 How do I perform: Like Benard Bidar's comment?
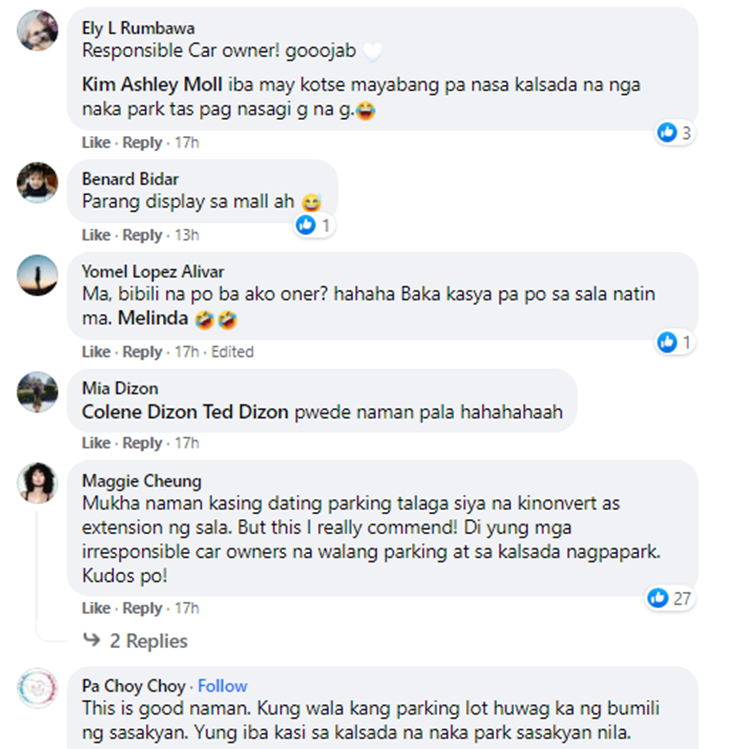96,235
